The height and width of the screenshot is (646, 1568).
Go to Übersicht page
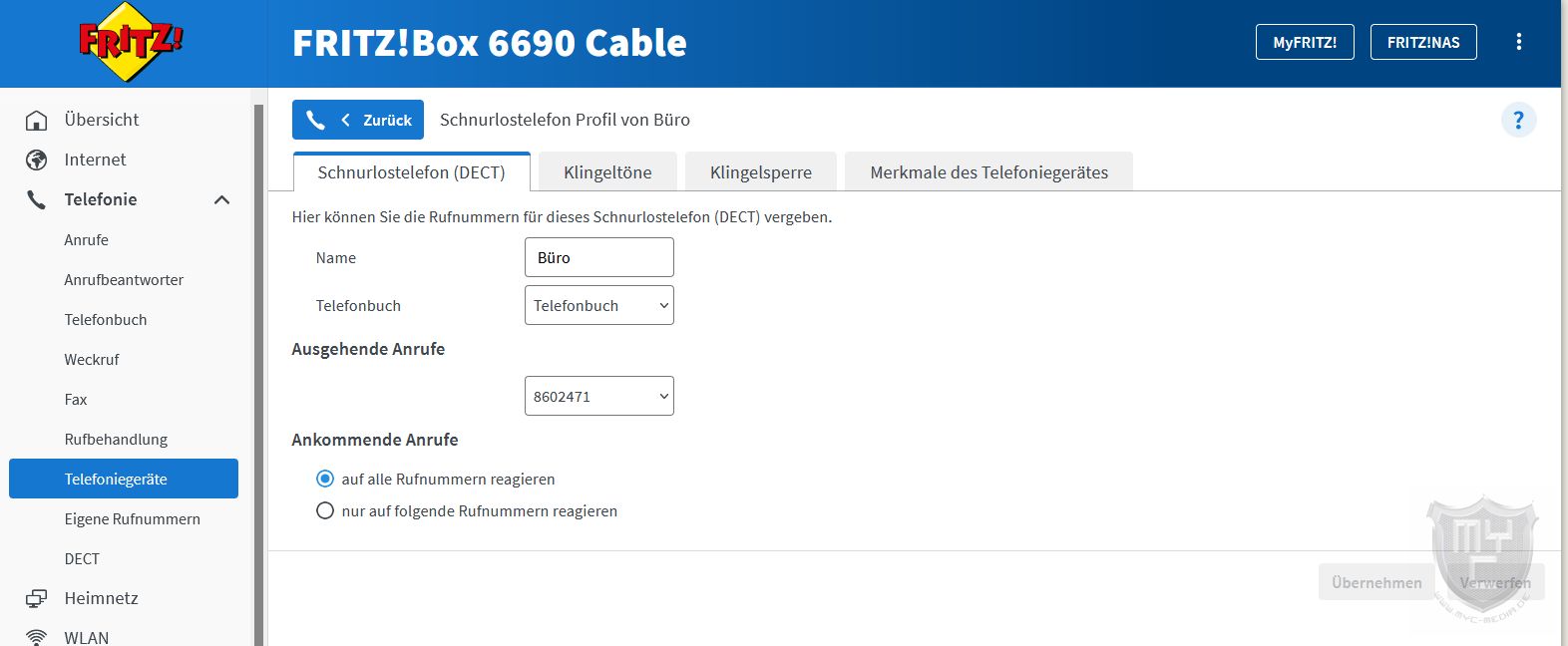102,120
